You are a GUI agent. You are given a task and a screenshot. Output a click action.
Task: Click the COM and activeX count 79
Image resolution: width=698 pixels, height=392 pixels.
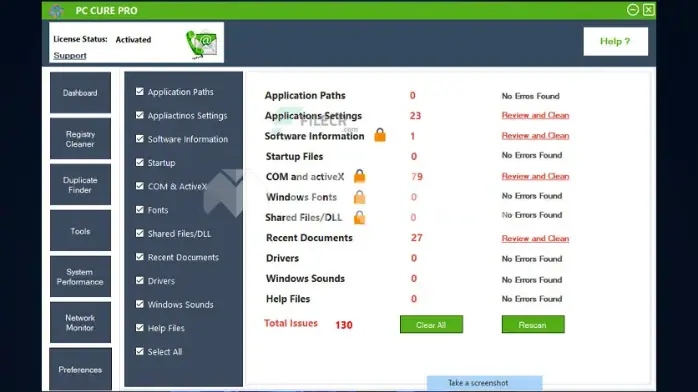(x=417, y=177)
